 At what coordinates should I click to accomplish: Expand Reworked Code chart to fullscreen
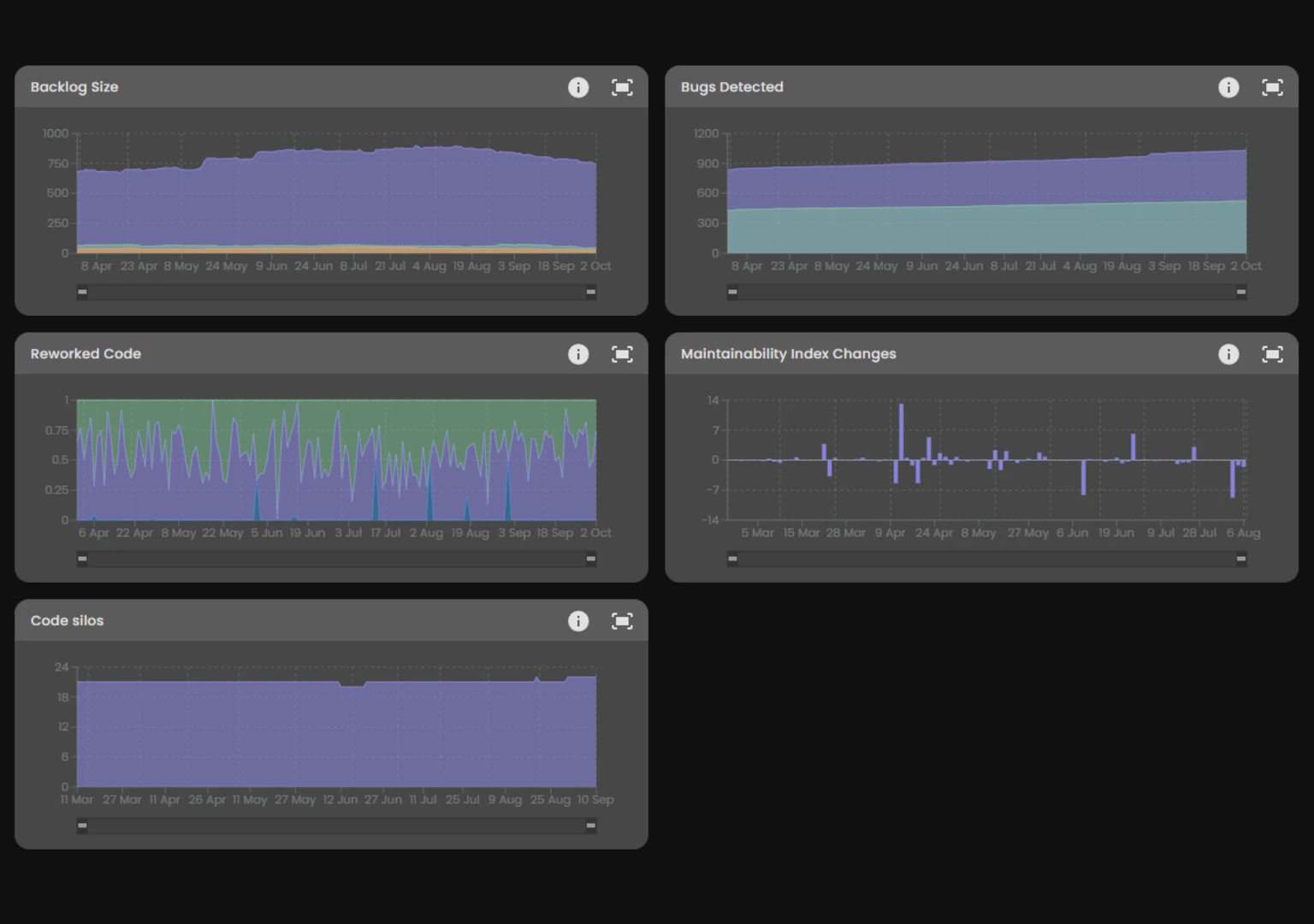click(622, 354)
